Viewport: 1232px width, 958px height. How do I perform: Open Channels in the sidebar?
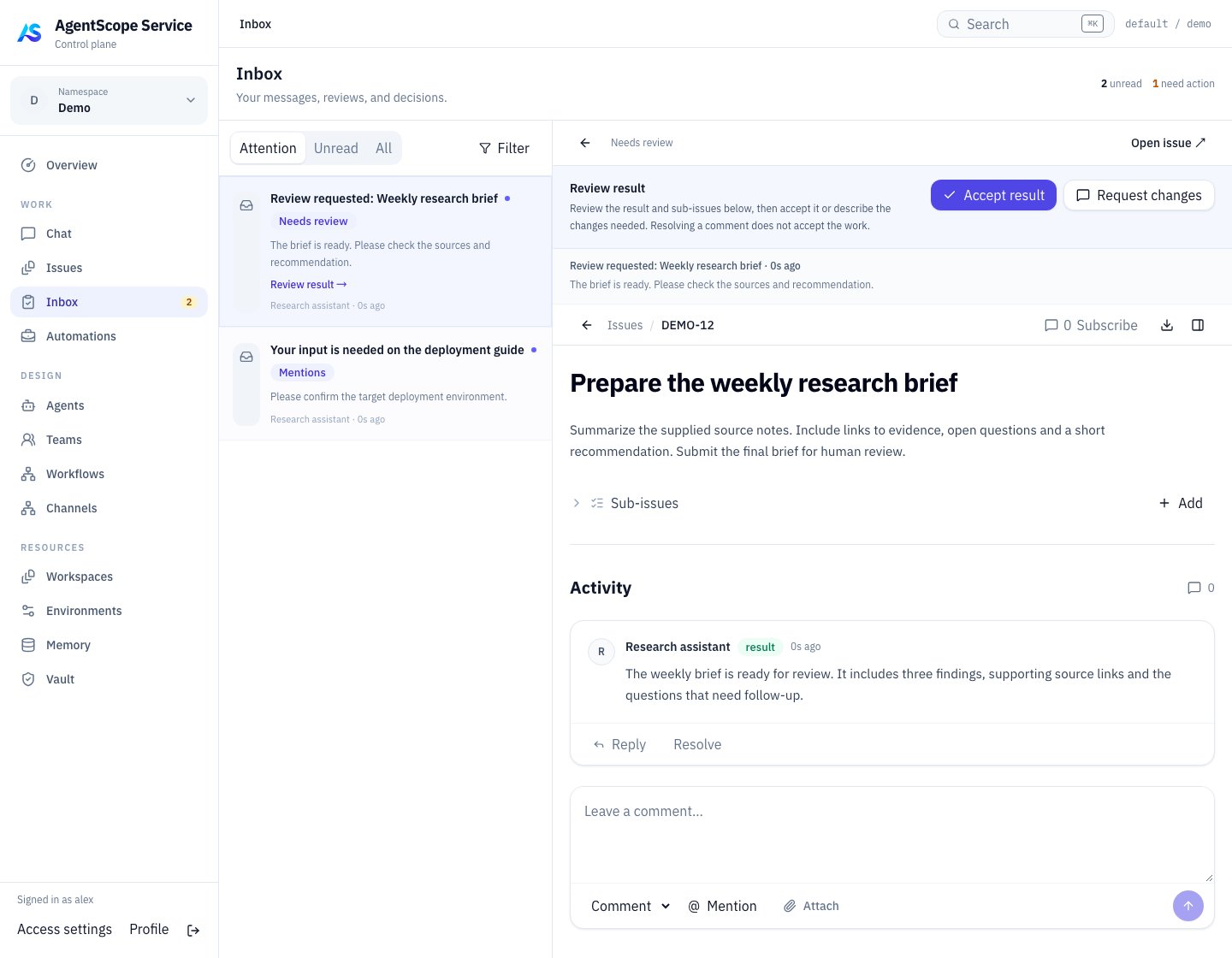[109, 508]
